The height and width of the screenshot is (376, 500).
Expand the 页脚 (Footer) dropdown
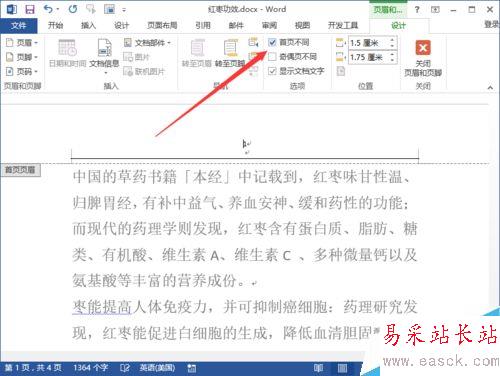click(x=22, y=57)
